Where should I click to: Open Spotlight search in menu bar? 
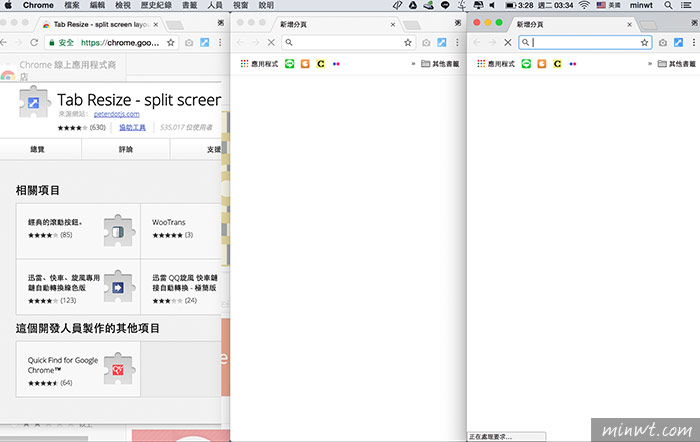[668, 5]
